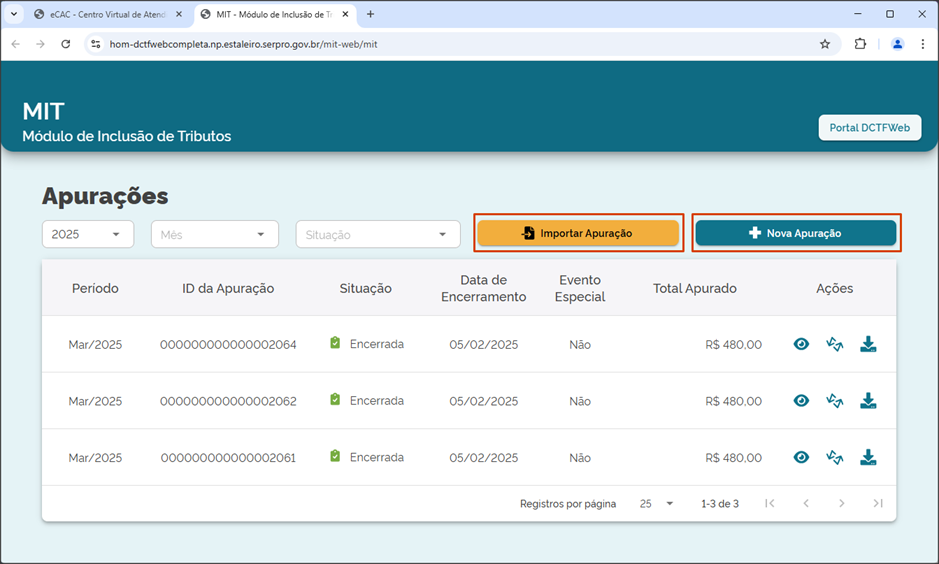Click the Importar Apuração button
The image size is (939, 564).
coord(578,233)
